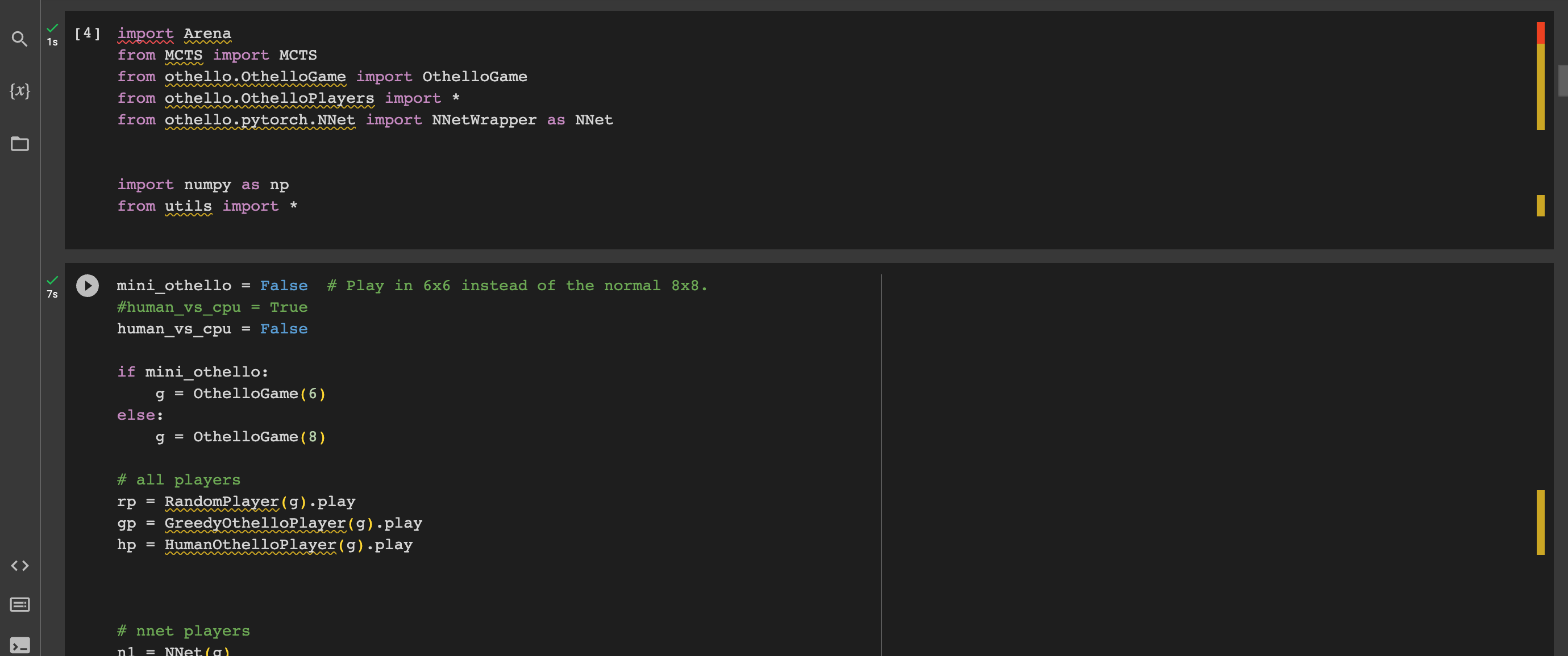Screen dimensions: 1568x656
Task: Click the execution count [4] label
Action: [87, 33]
